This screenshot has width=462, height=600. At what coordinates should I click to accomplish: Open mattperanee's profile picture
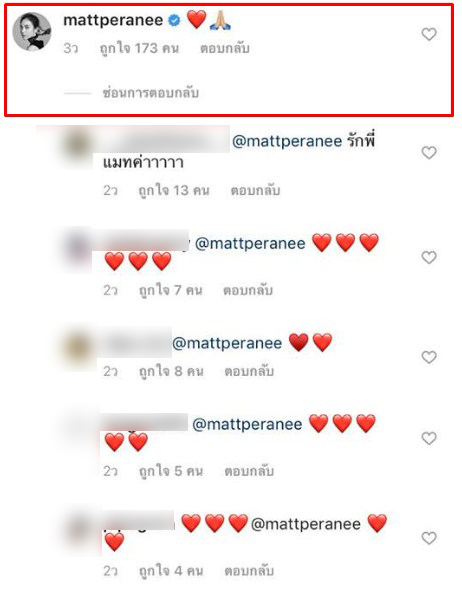coord(32,31)
